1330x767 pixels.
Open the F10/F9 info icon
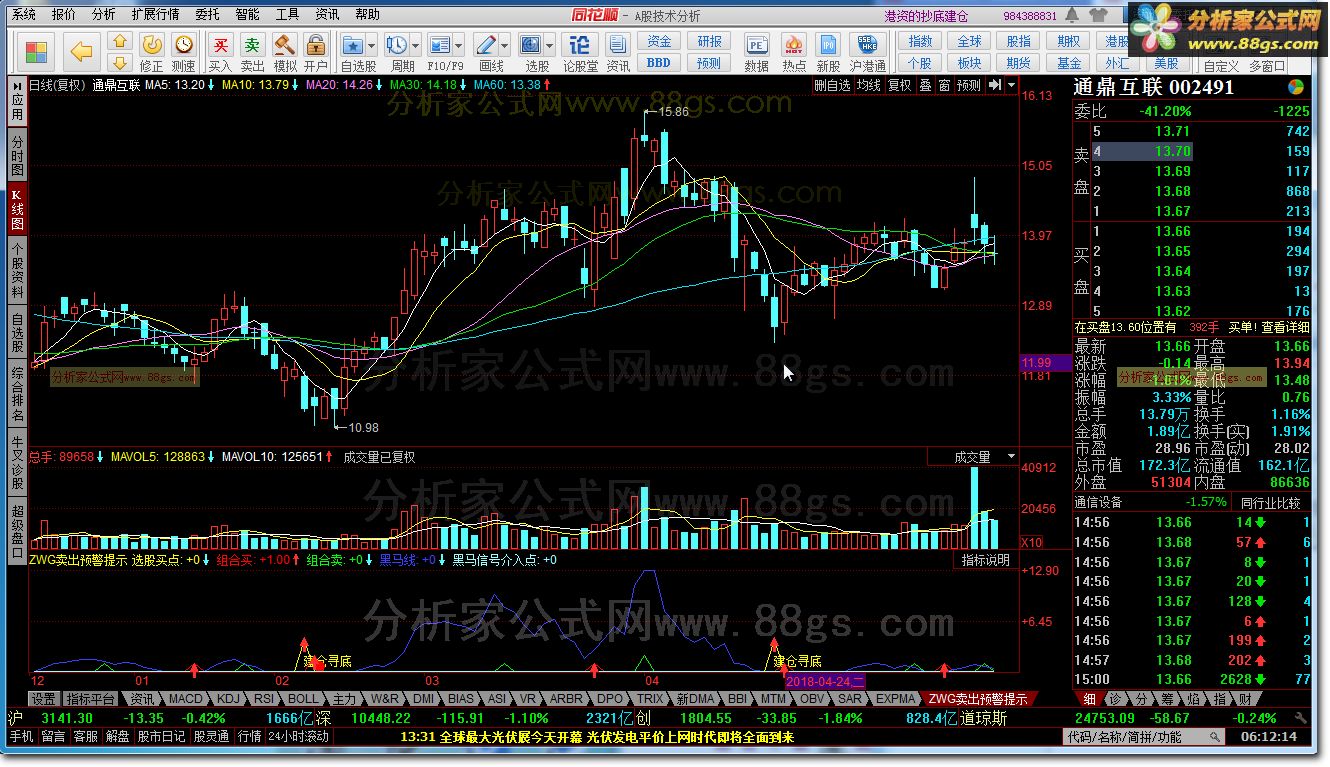[x=441, y=45]
